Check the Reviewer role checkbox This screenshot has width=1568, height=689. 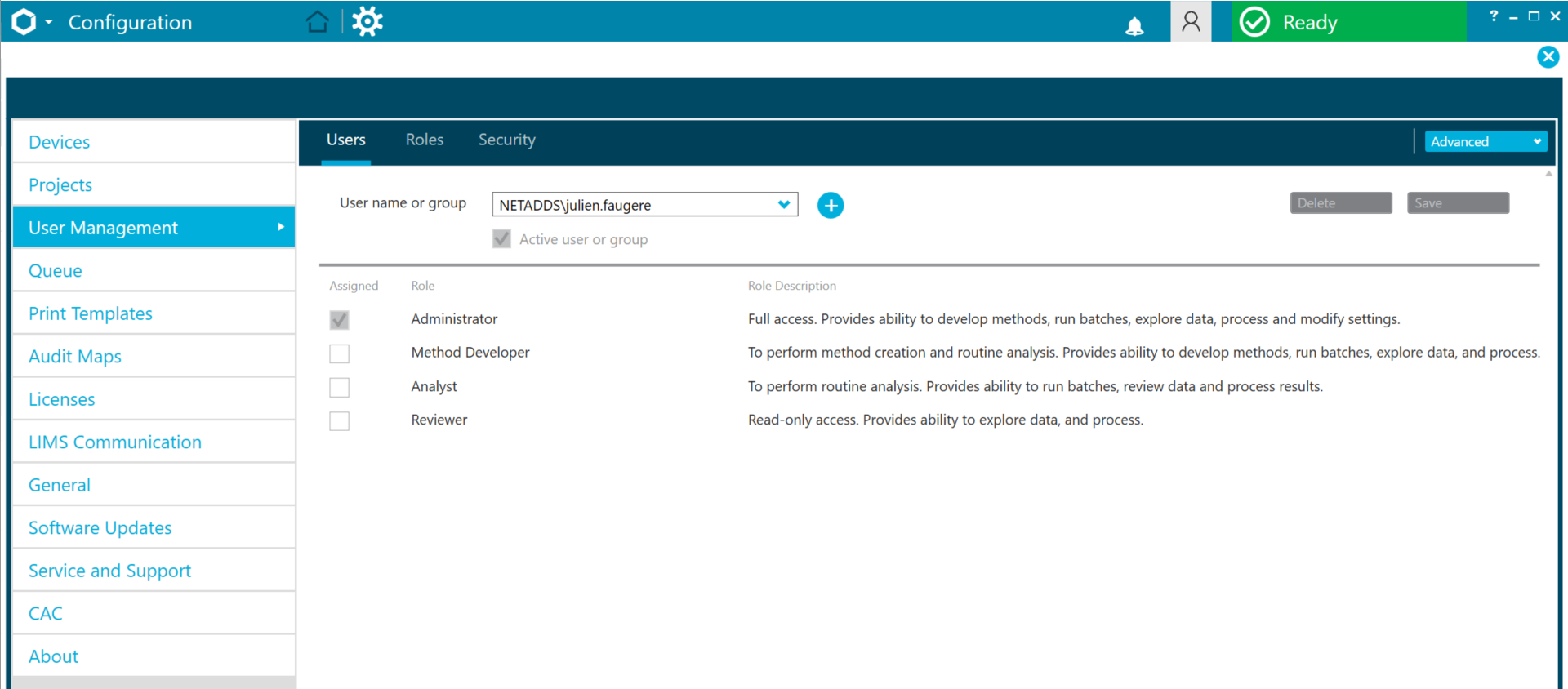[339, 421]
